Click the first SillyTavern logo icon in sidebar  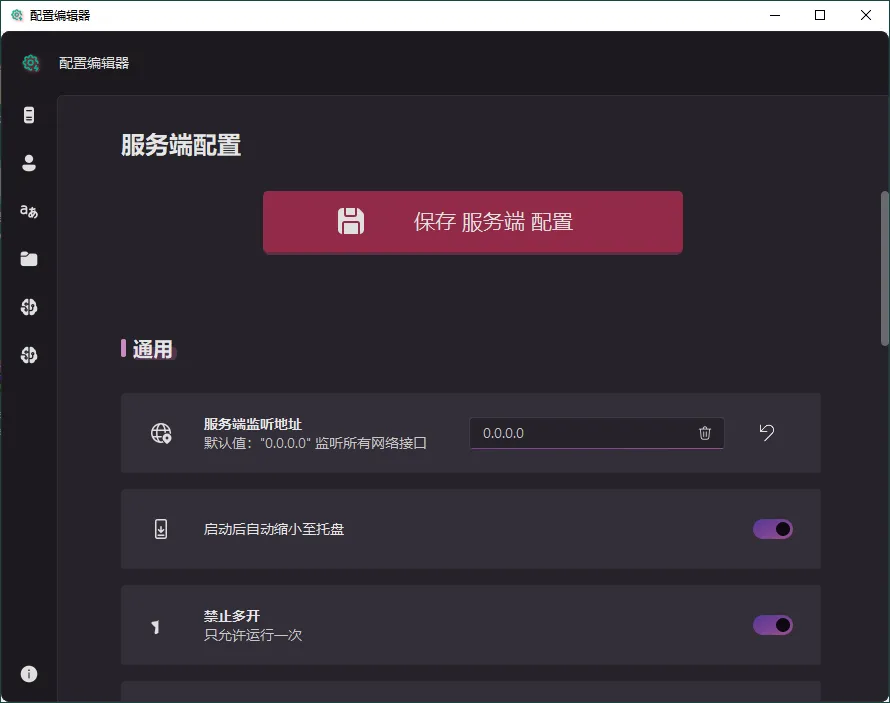(28, 307)
